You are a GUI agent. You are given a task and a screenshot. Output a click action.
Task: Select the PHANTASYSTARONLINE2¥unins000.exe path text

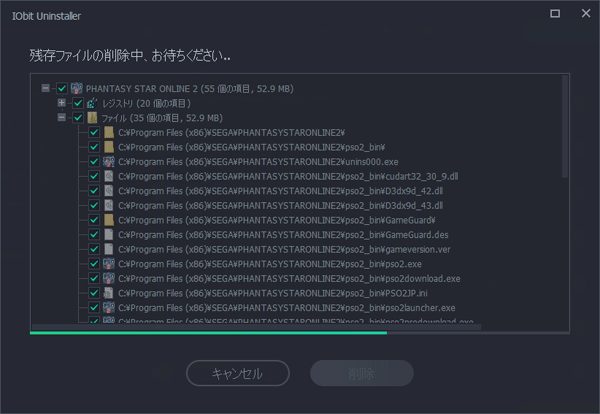[x=258, y=162]
